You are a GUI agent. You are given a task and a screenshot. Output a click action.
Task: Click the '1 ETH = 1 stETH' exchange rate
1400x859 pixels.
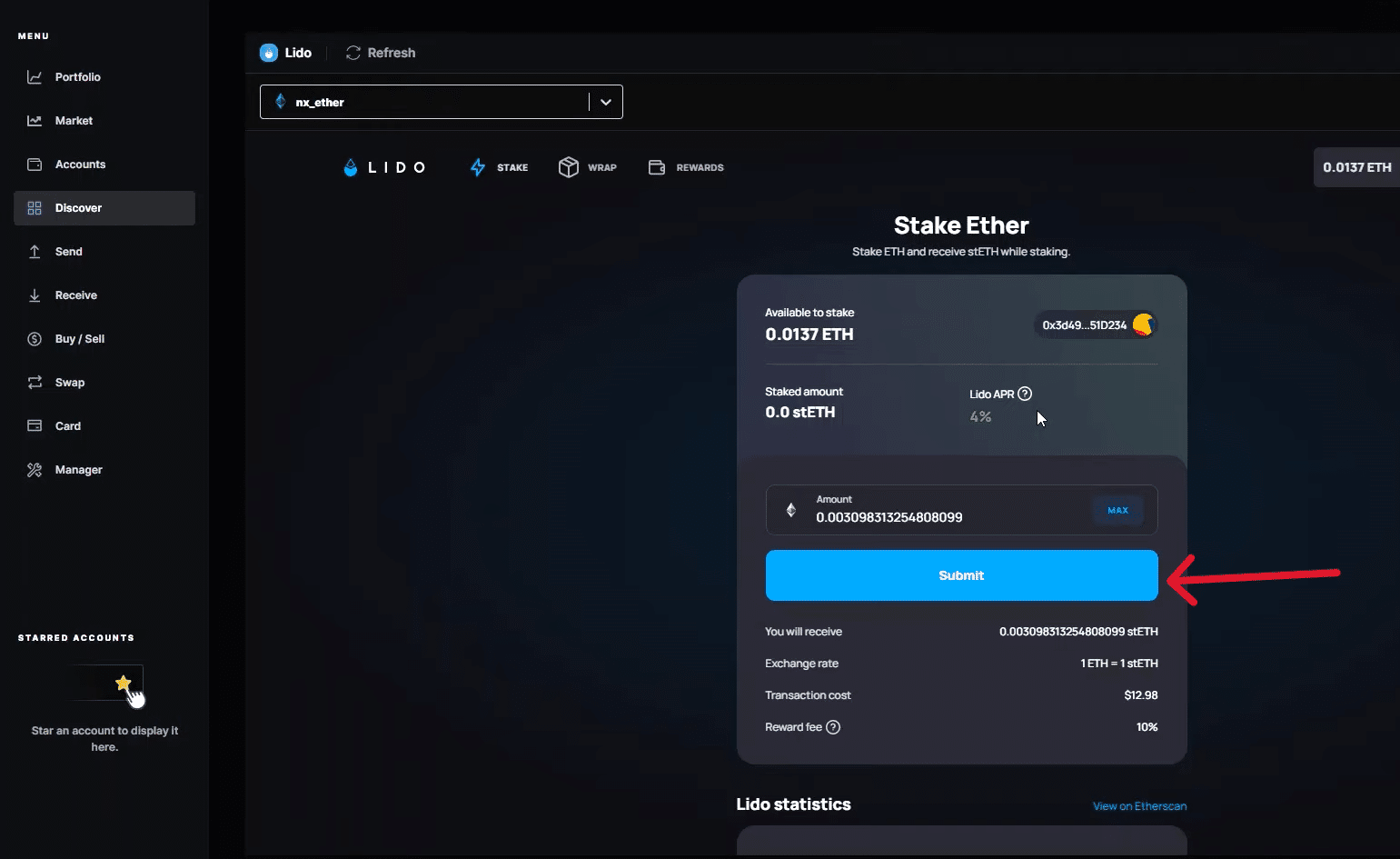point(1119,664)
